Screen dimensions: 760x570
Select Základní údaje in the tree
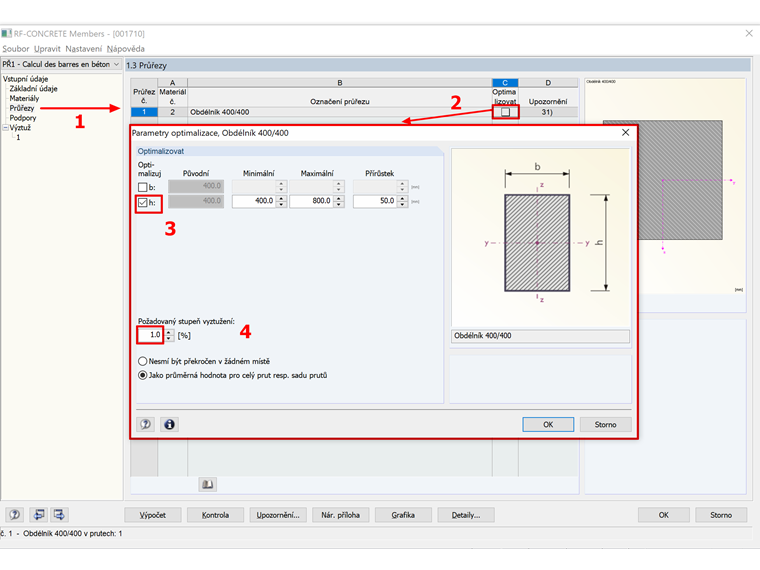(33, 89)
